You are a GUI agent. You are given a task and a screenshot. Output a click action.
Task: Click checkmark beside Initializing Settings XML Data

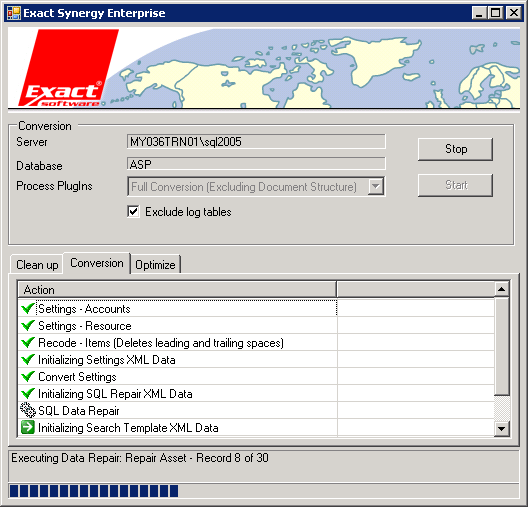click(x=28, y=360)
